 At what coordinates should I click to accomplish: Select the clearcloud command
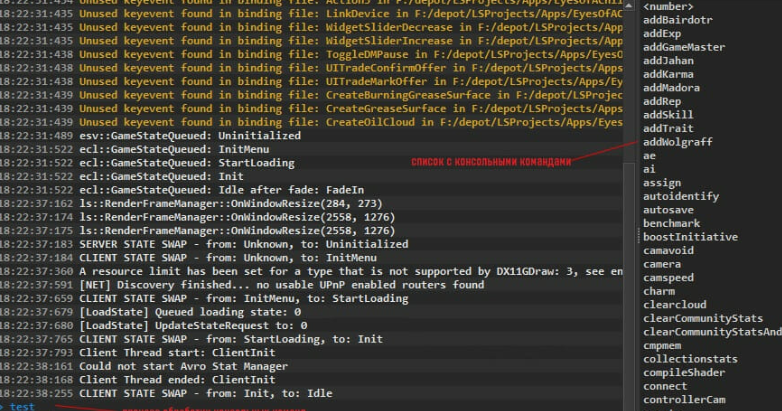pos(674,305)
